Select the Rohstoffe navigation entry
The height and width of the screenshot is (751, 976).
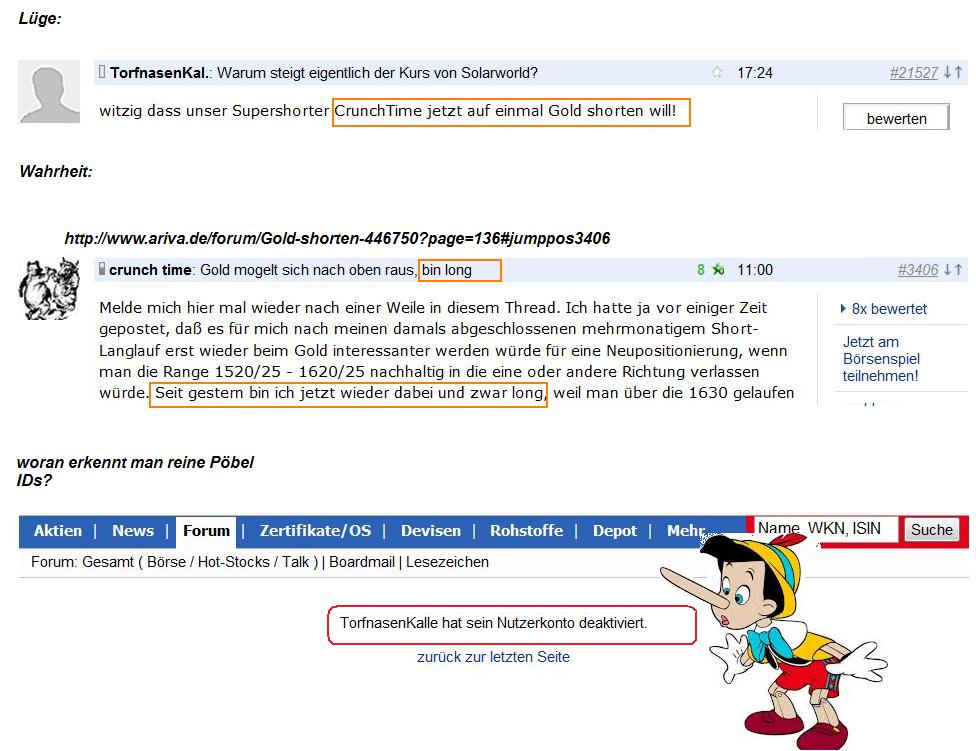(526, 531)
